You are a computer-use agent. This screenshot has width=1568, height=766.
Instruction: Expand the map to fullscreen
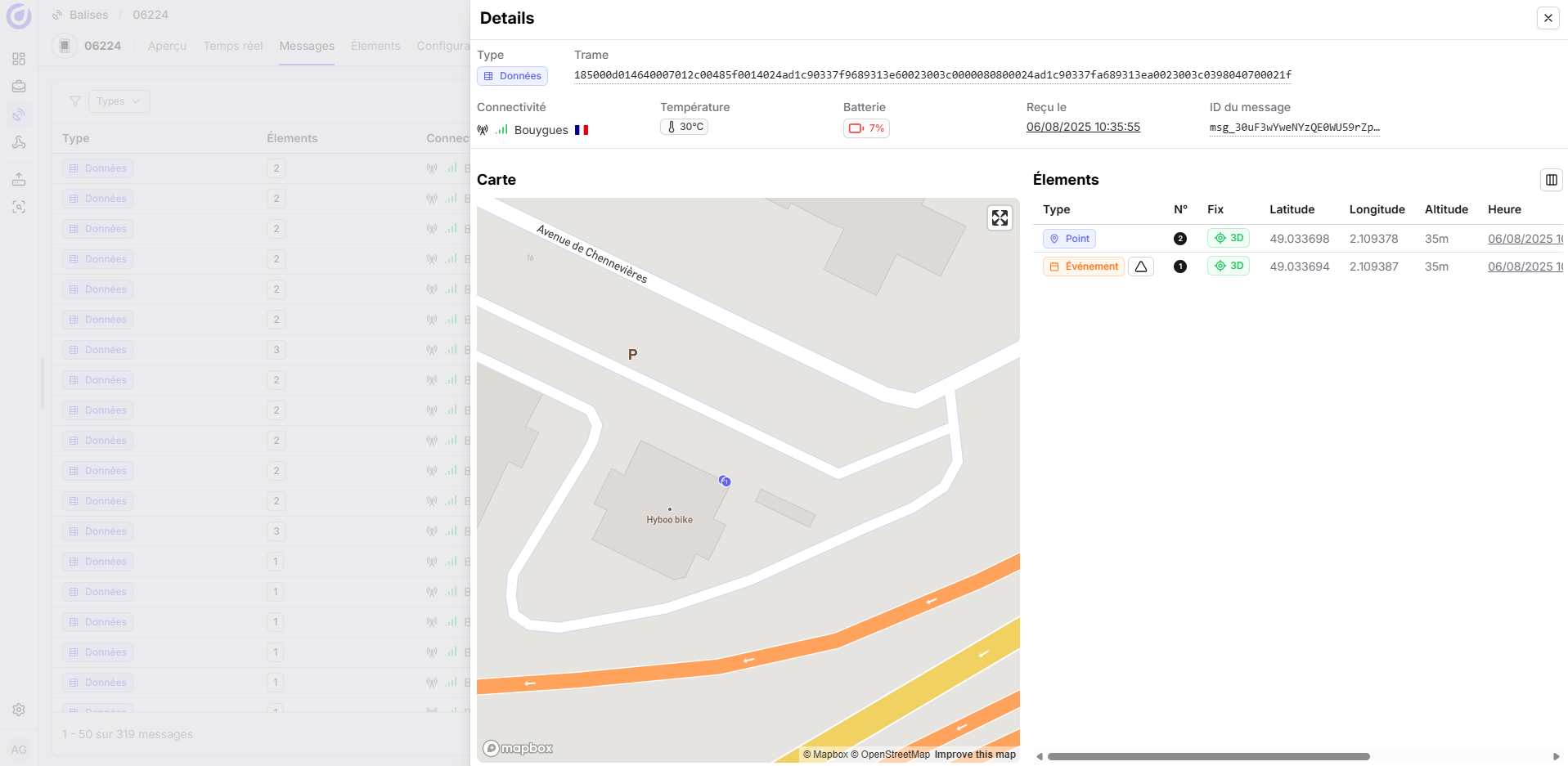tap(1000, 218)
